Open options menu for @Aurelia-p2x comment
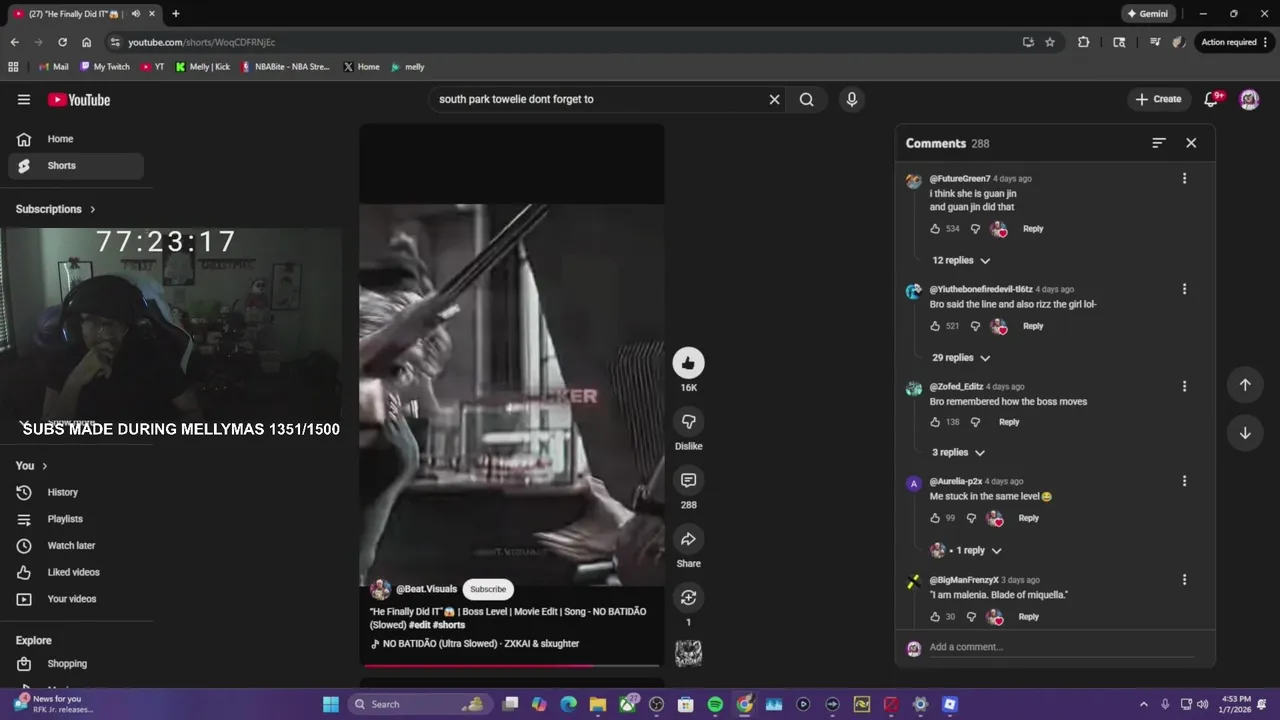This screenshot has height=720, width=1280. coord(1184,481)
